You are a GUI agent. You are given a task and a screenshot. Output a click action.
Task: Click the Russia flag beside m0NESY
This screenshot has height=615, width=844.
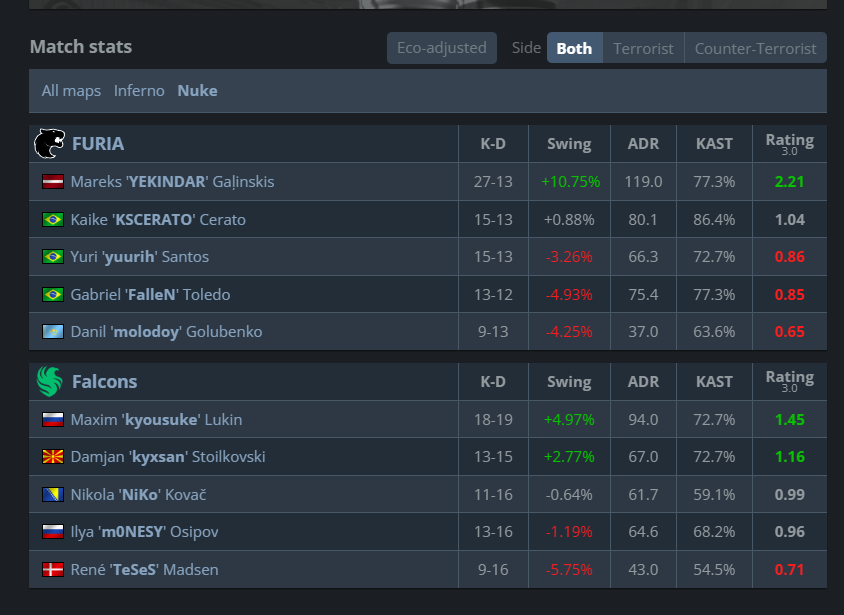[x=53, y=532]
